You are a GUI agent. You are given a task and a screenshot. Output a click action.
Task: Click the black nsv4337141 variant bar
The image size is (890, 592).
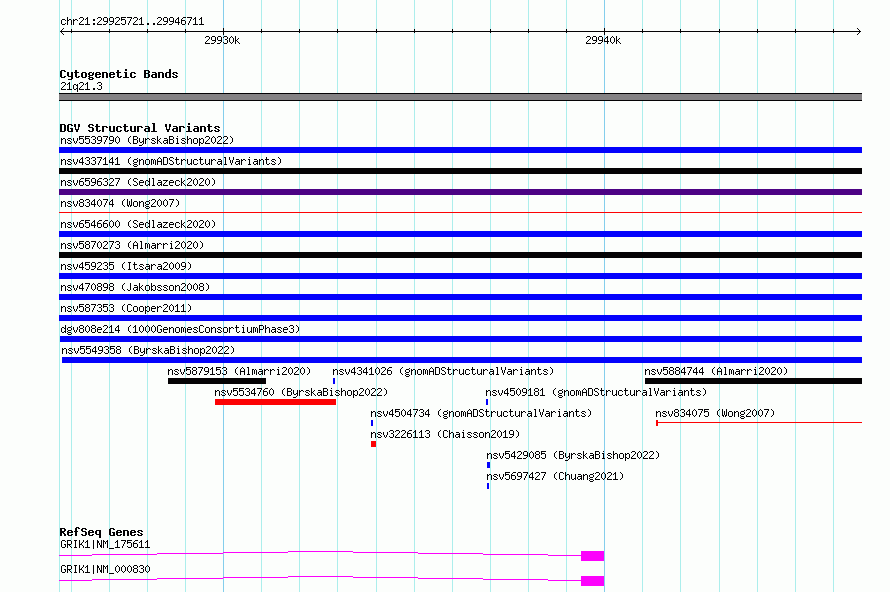click(460, 171)
